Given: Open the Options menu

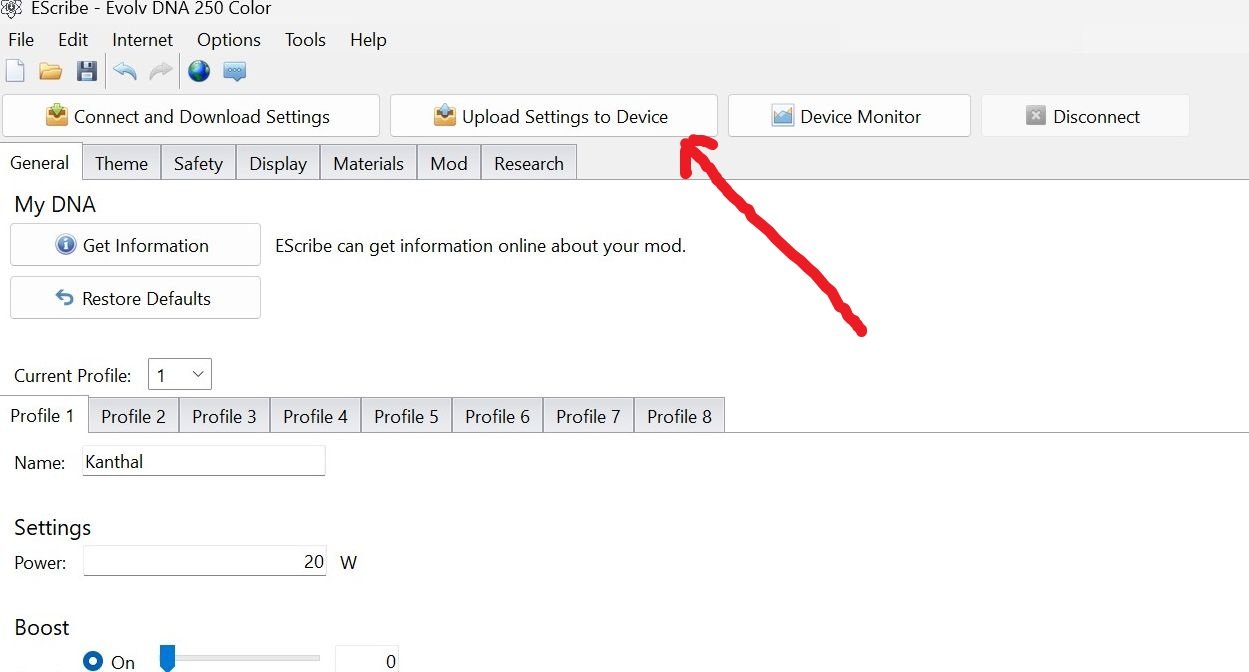Looking at the screenshot, I should pyautogui.click(x=228, y=40).
